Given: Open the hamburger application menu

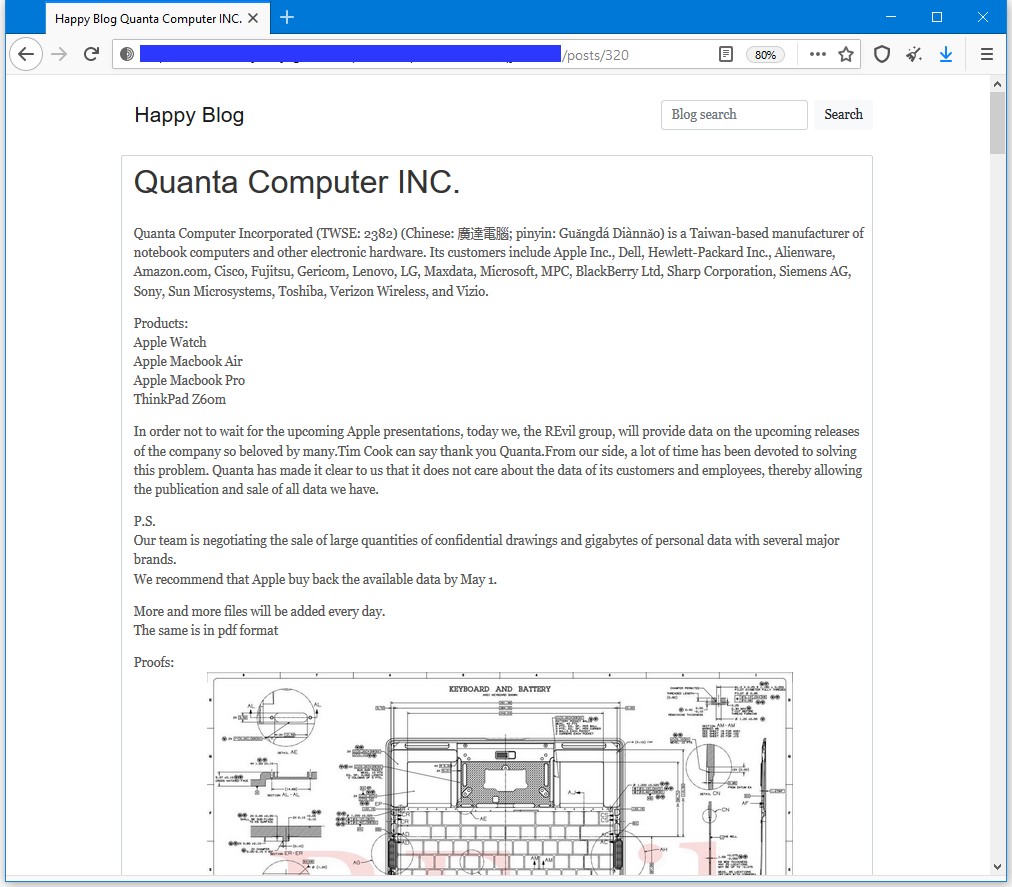Looking at the screenshot, I should 987,54.
